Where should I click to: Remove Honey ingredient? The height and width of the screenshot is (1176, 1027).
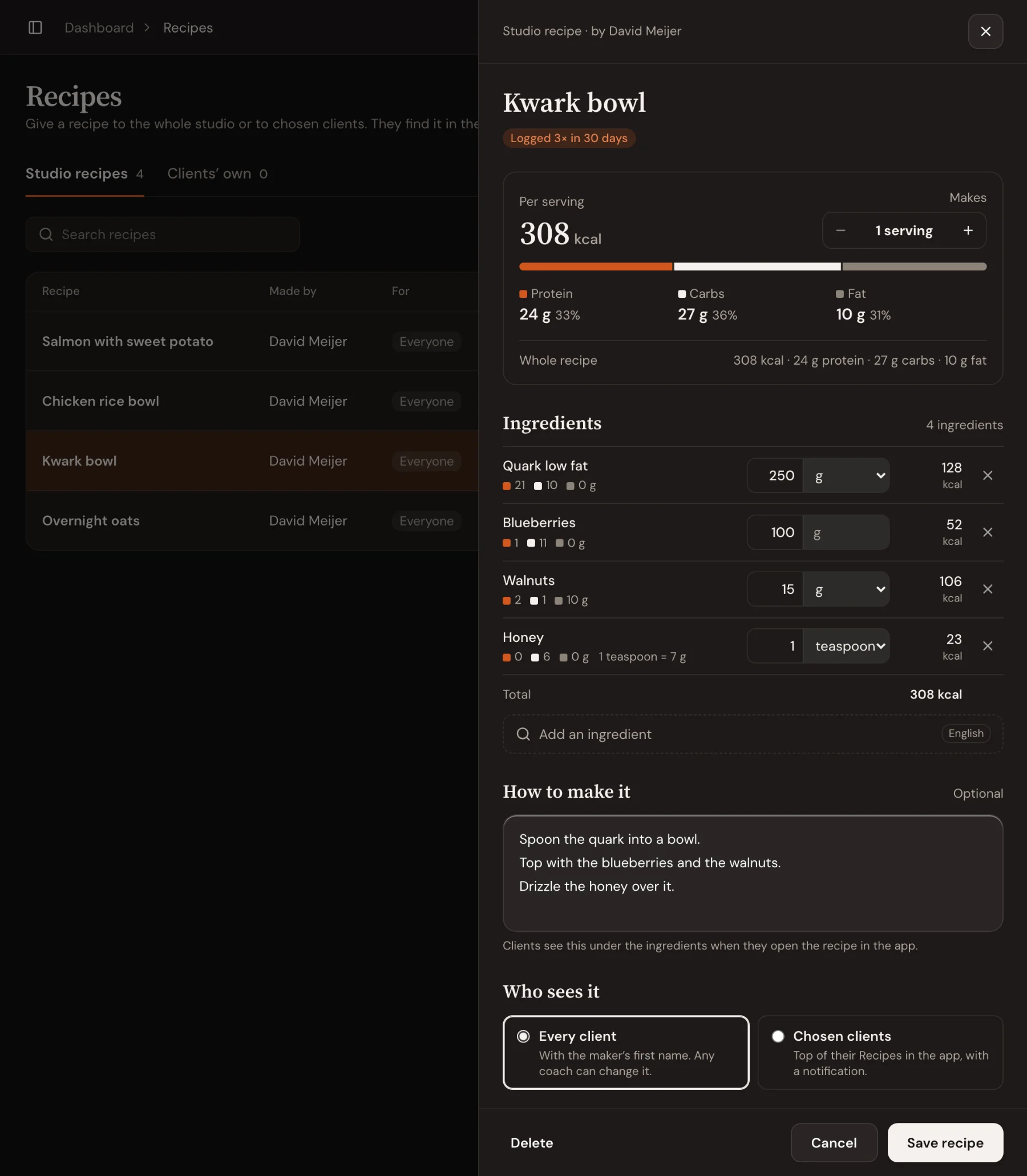(987, 646)
